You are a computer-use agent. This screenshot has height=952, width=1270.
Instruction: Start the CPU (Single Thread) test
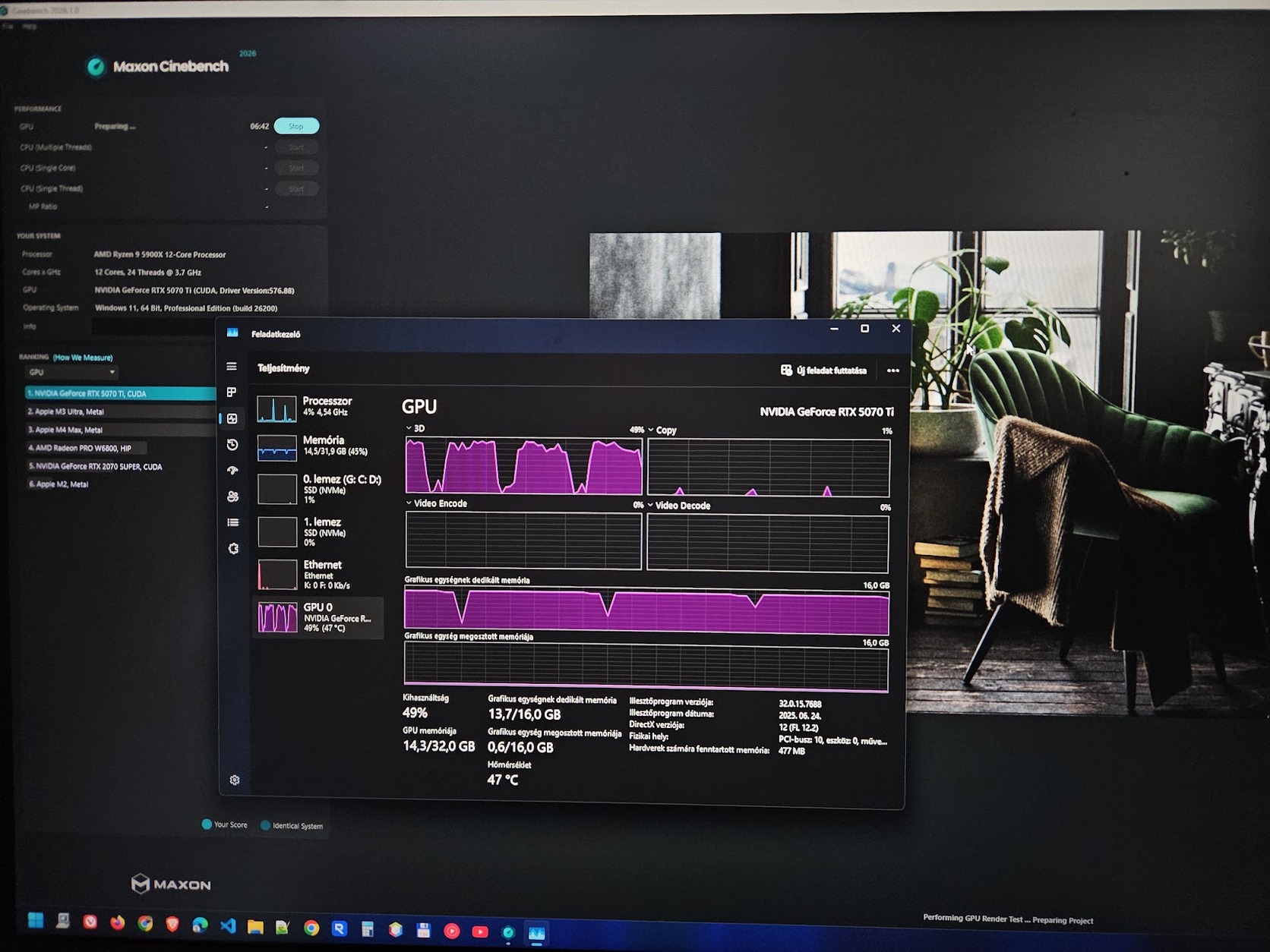296,188
